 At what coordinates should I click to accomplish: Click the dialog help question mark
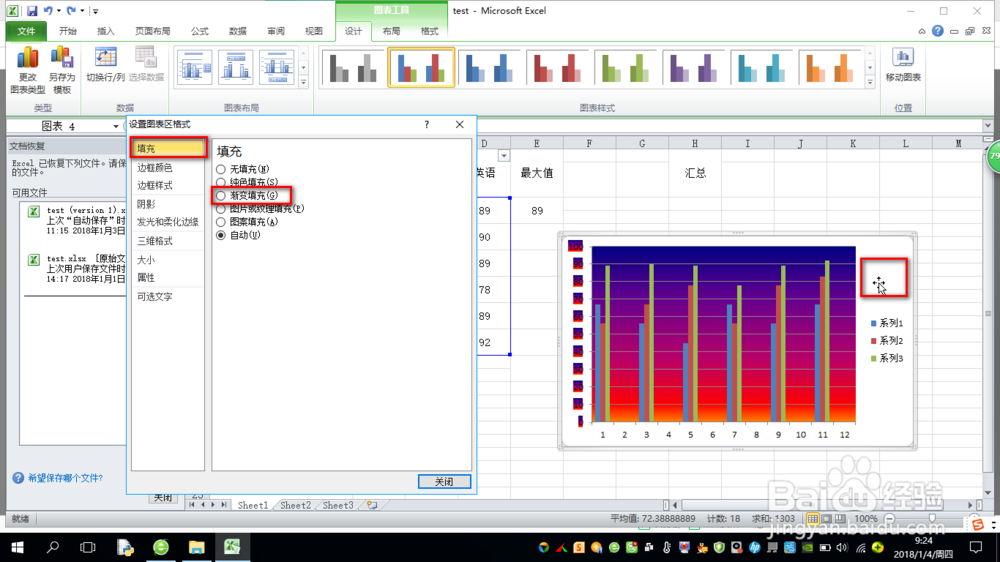[x=427, y=124]
